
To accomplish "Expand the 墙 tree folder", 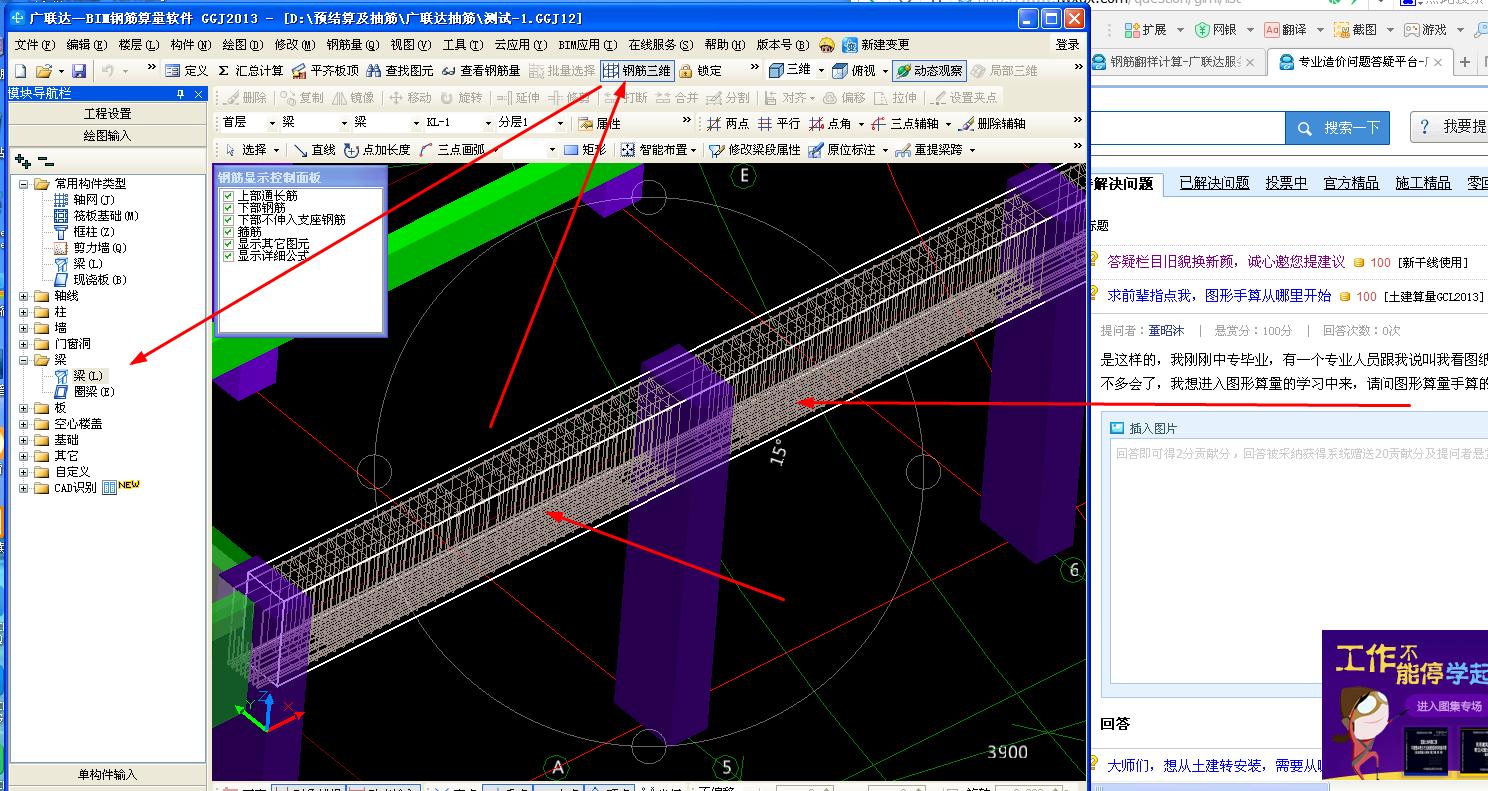I will (24, 328).
